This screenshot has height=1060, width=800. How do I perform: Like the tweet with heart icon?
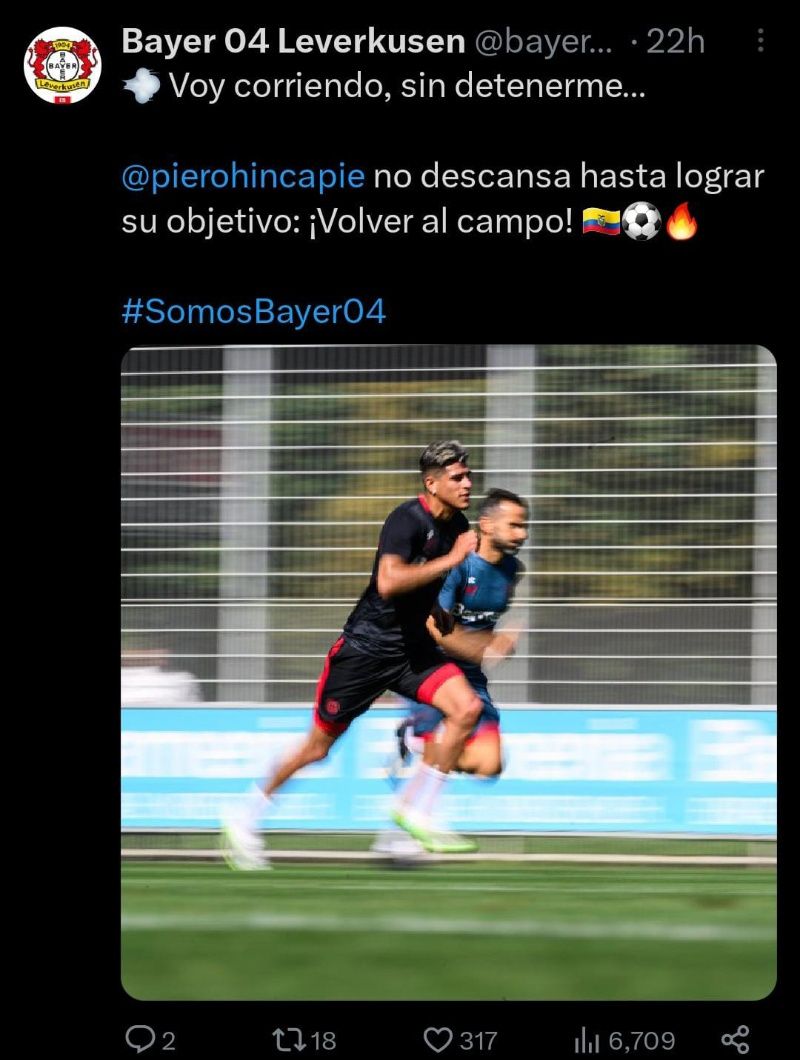pyautogui.click(x=438, y=1039)
